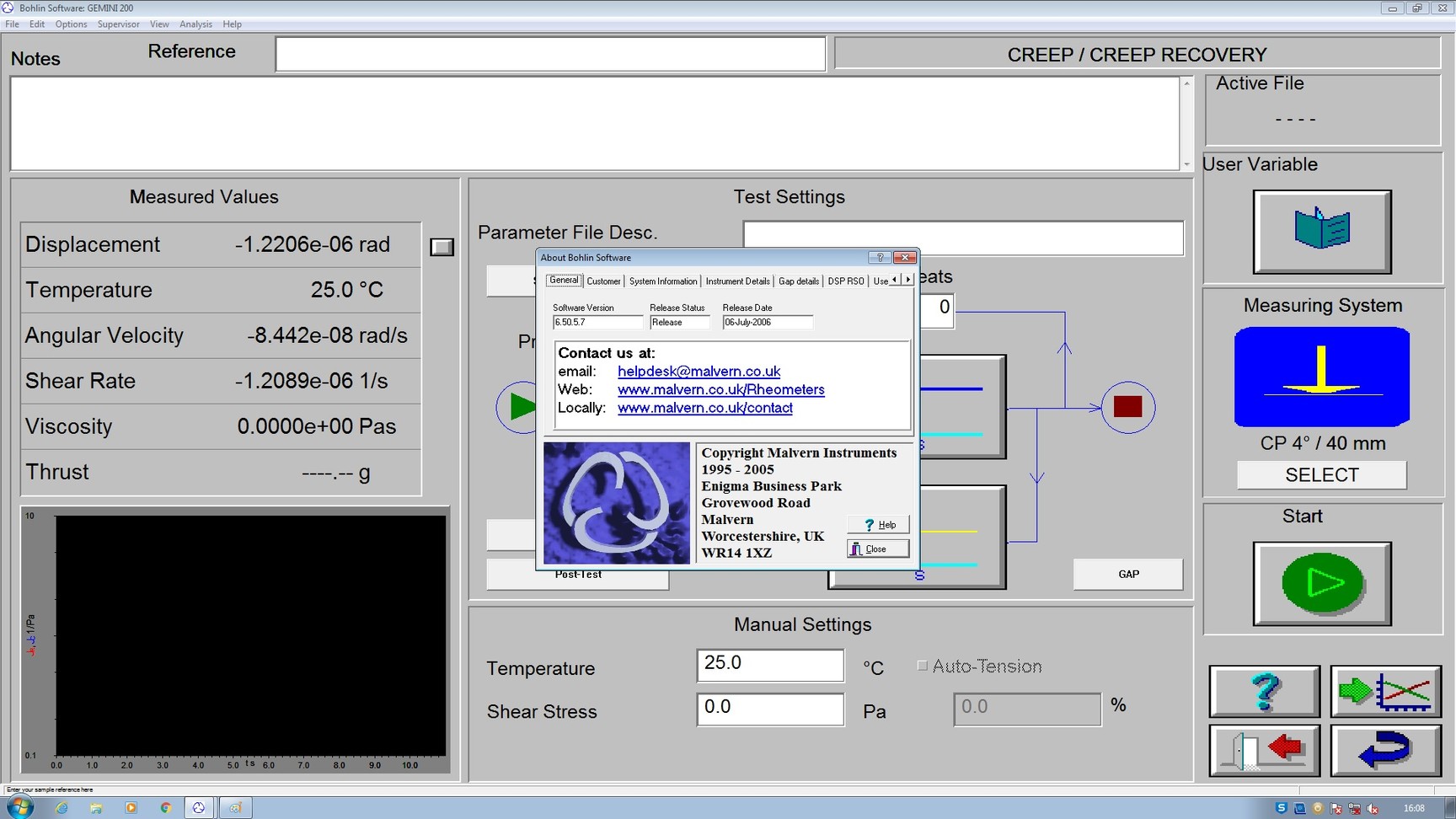Click inside the Shear Stress input field

coord(768,709)
